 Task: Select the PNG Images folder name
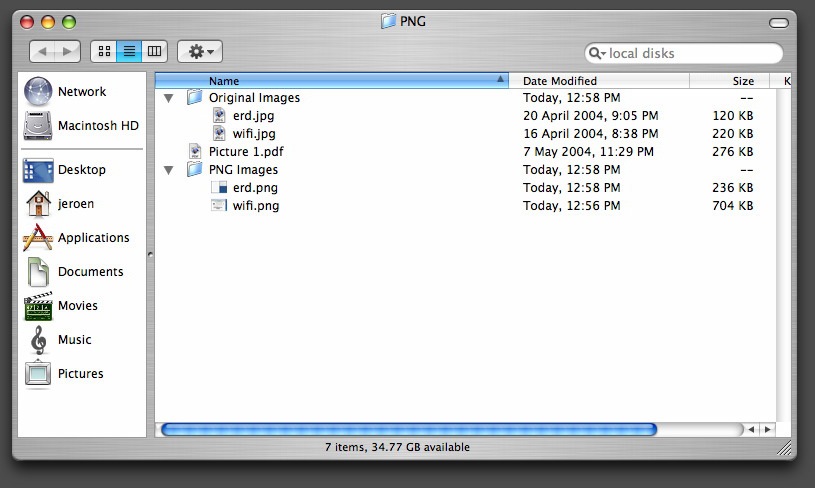(x=243, y=170)
